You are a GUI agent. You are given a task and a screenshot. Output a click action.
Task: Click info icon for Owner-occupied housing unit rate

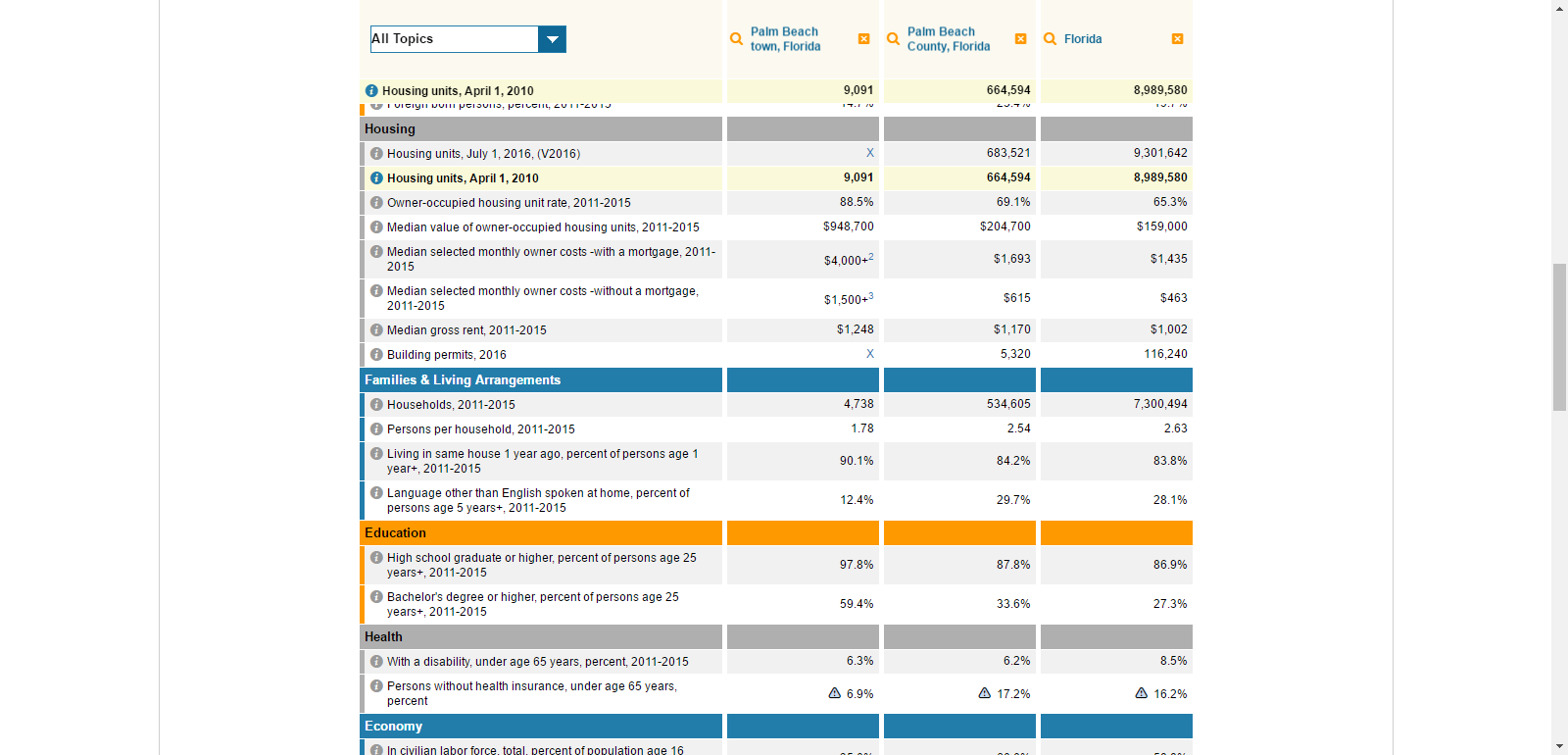376,202
